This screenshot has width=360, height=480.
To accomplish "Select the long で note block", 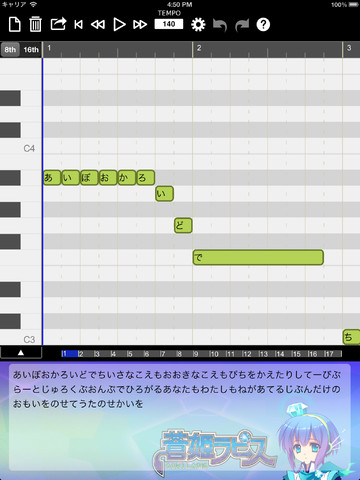I will 258,257.
